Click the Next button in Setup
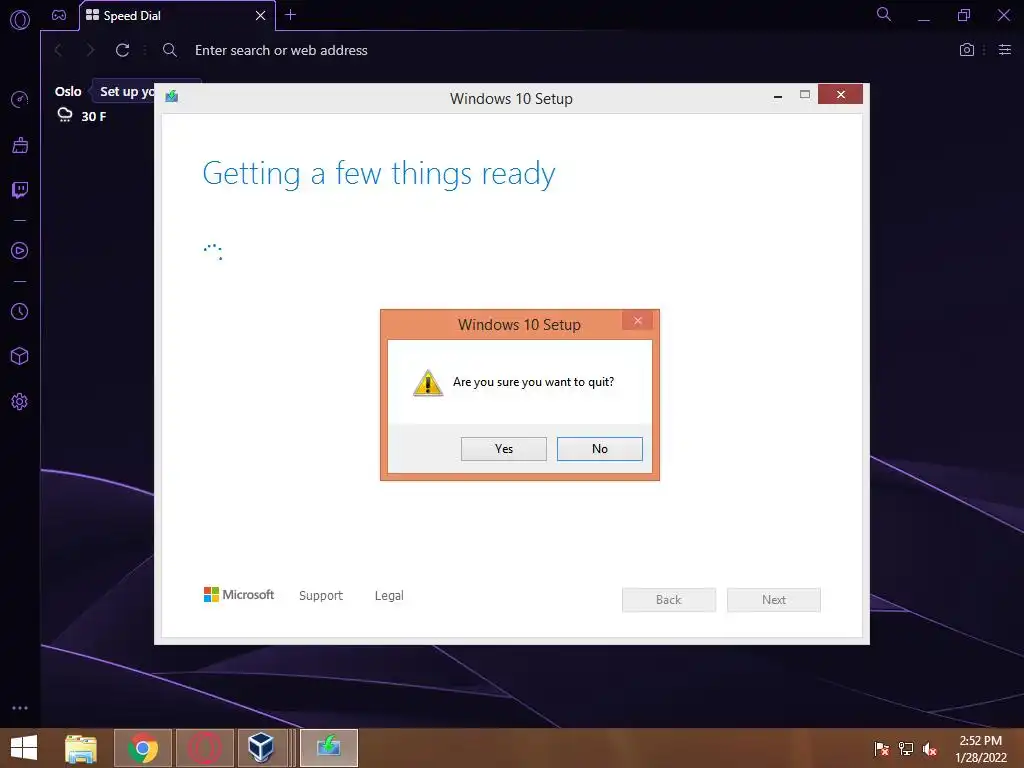 click(774, 600)
